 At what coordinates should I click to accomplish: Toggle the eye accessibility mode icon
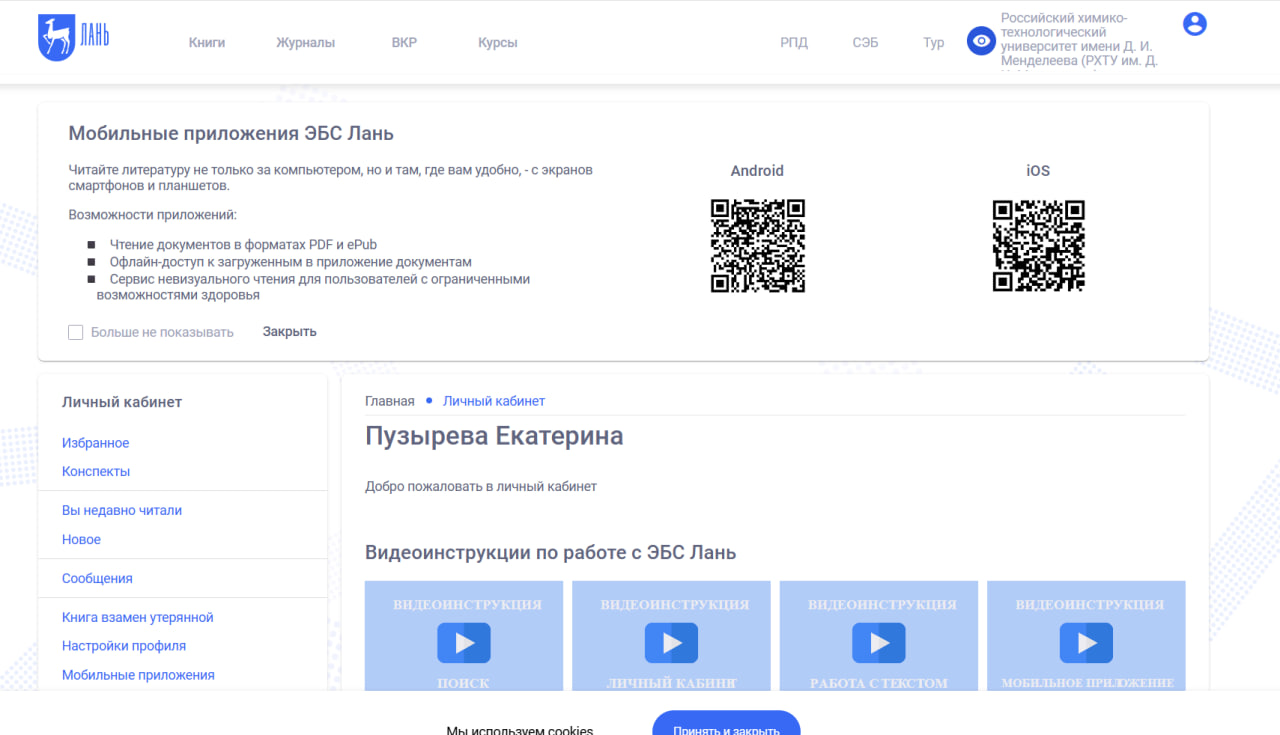[981, 41]
